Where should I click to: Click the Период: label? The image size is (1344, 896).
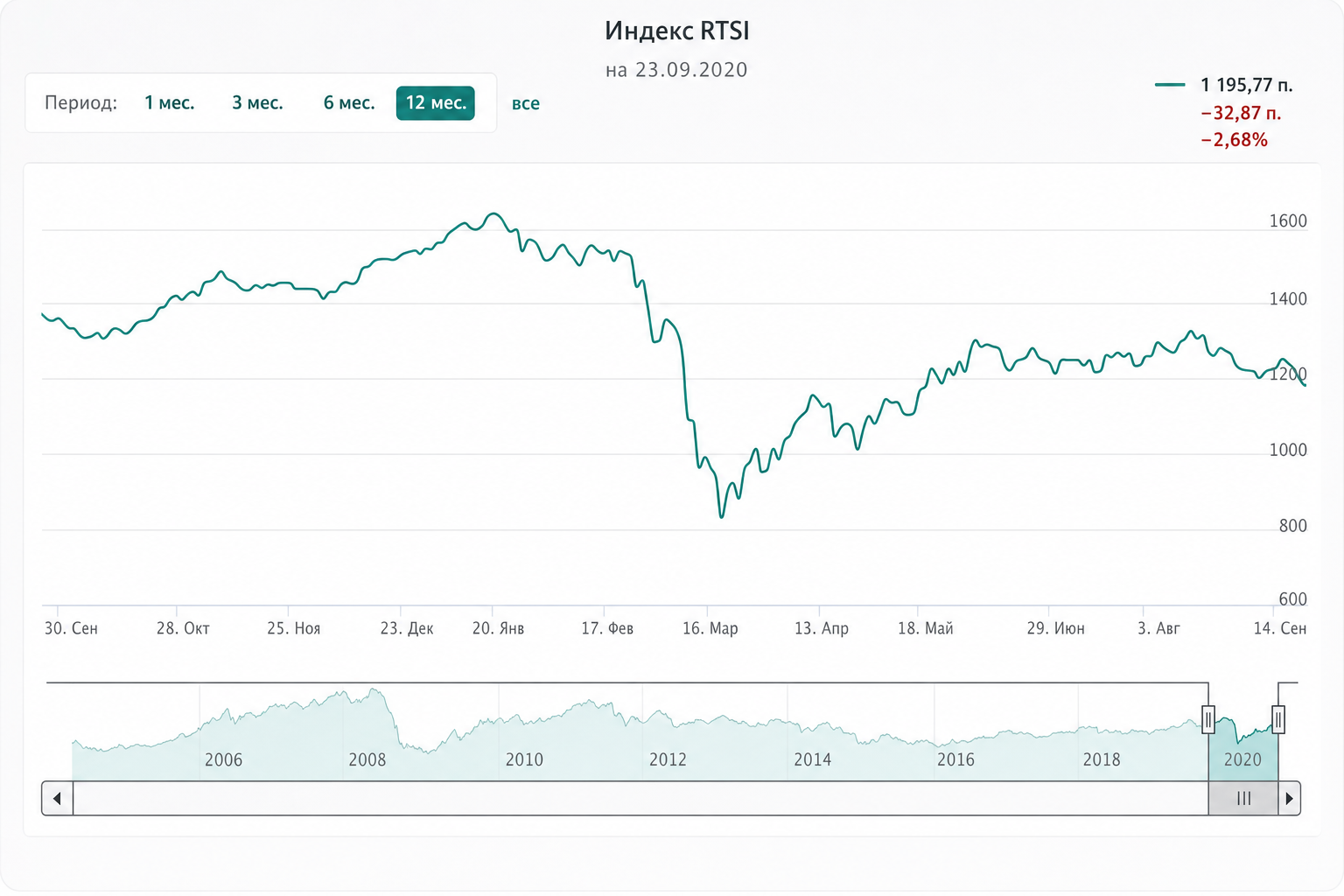tap(80, 103)
